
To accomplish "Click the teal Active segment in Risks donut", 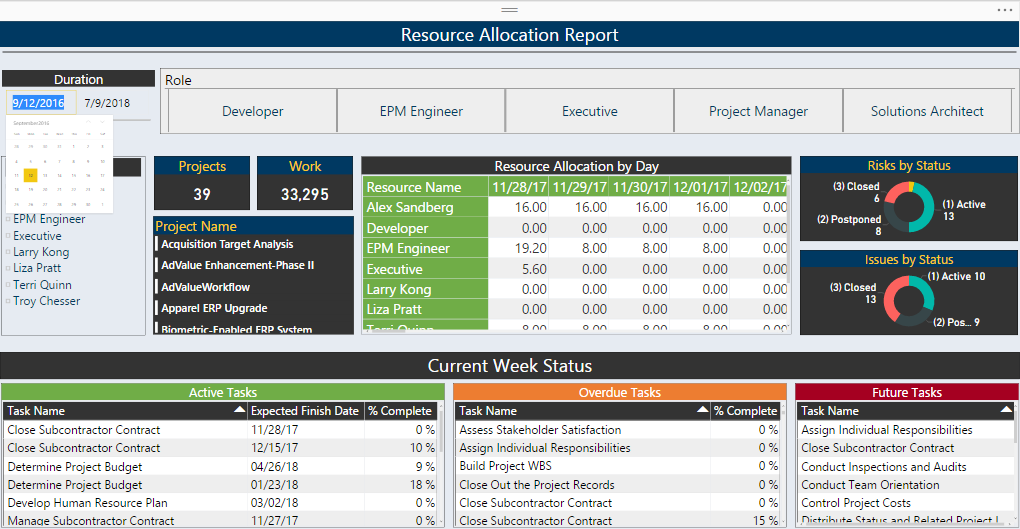I will coord(928,209).
